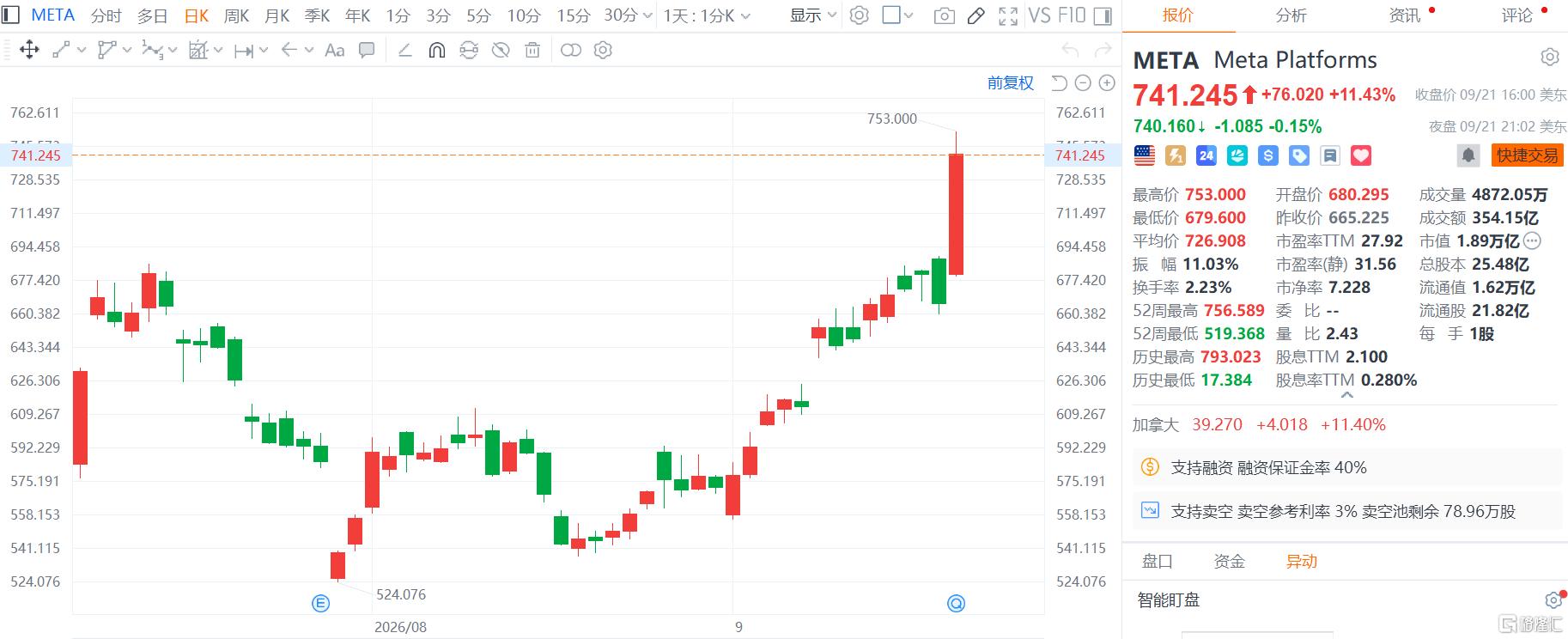This screenshot has height=639, width=1568.
Task: Select the move/pan crosshair tool
Action: (x=29, y=50)
